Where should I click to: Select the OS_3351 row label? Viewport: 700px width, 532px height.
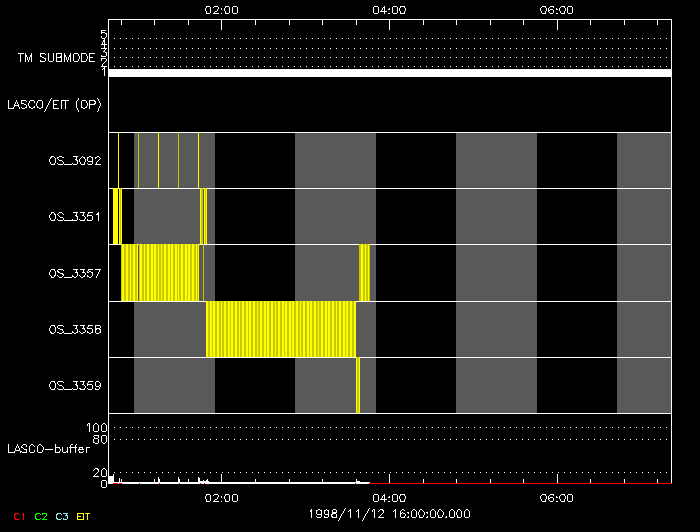(75, 216)
